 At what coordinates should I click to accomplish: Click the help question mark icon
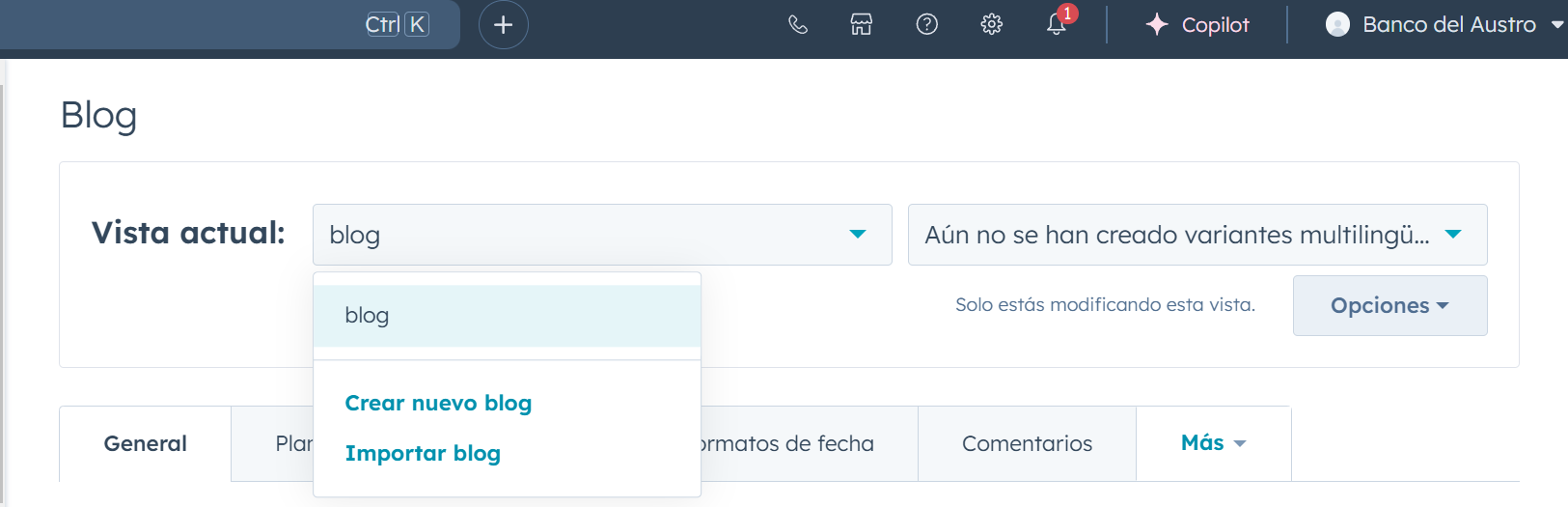926,25
